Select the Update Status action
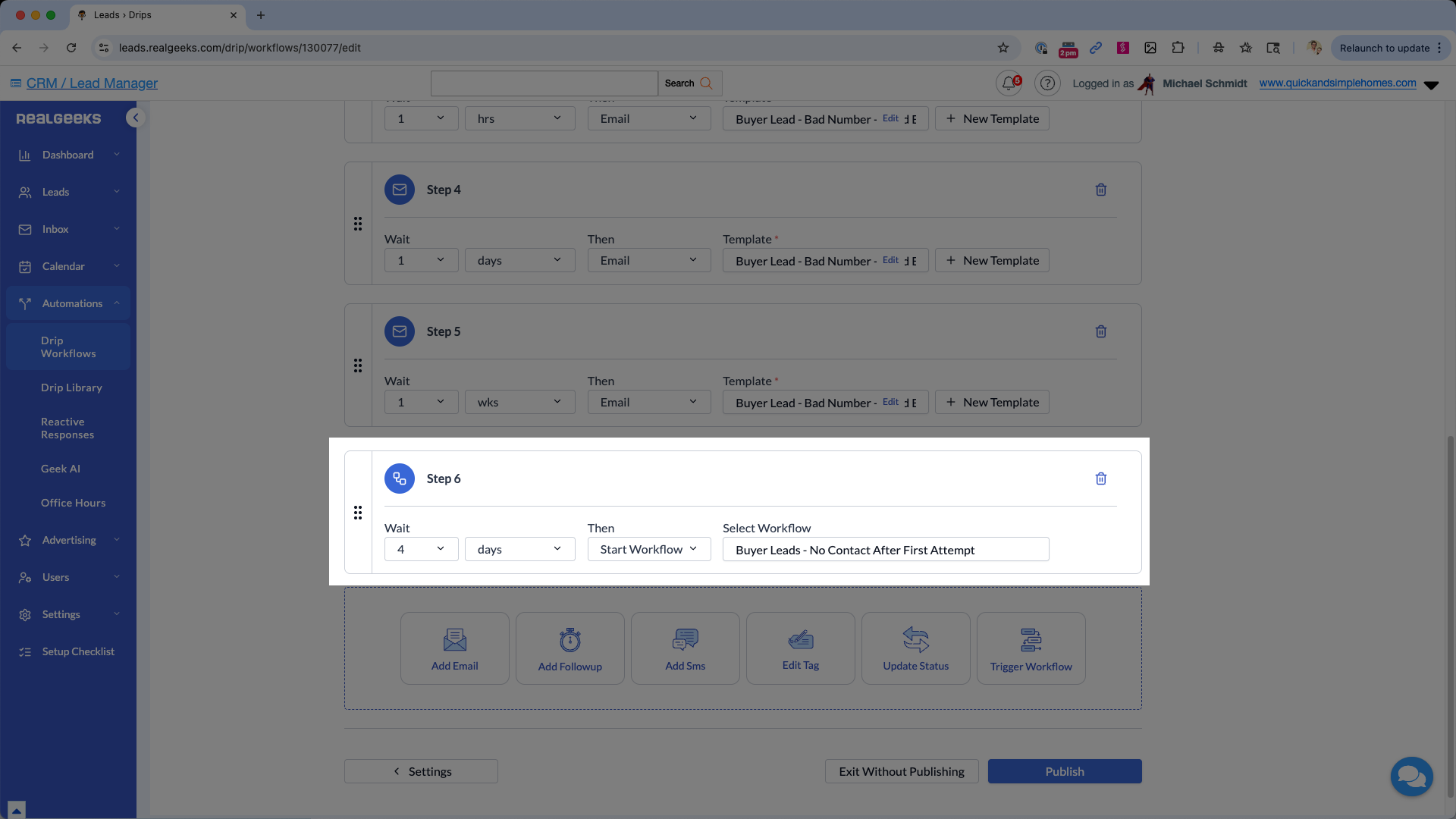The width and height of the screenshot is (1456, 819). [x=916, y=648]
